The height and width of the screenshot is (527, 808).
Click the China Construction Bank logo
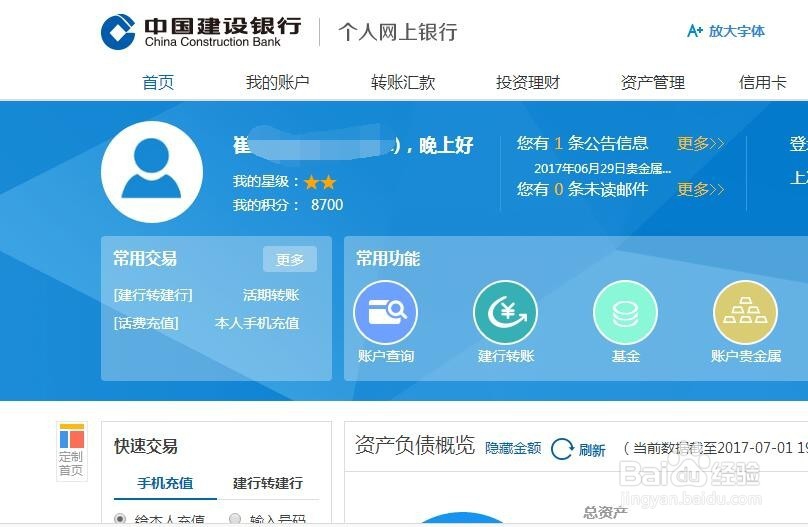201,32
